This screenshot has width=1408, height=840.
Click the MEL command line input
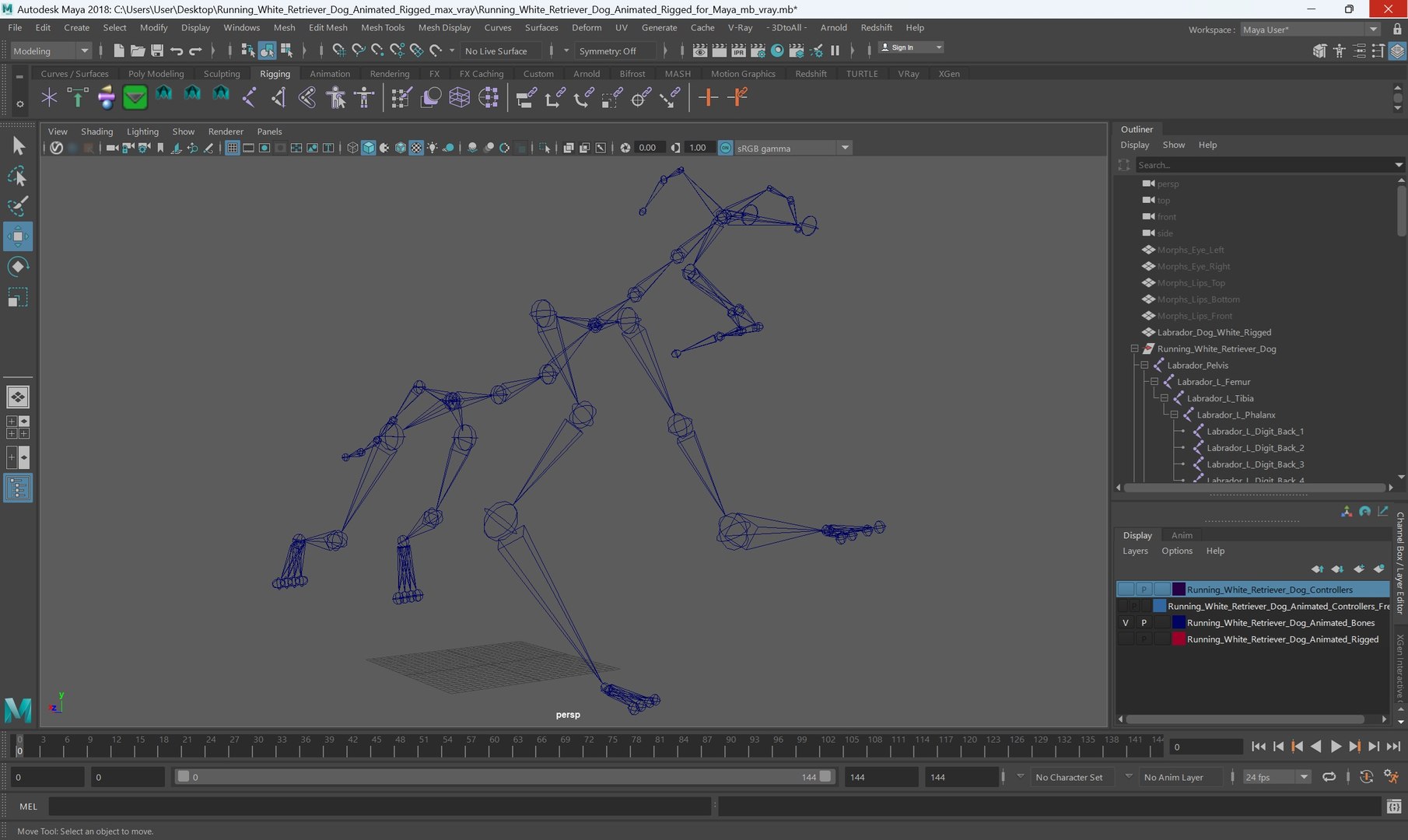(x=380, y=807)
